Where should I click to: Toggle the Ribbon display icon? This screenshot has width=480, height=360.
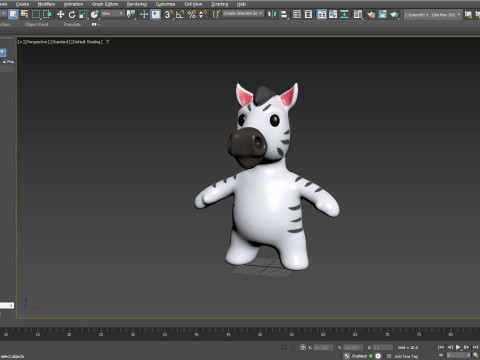(x=322, y=14)
